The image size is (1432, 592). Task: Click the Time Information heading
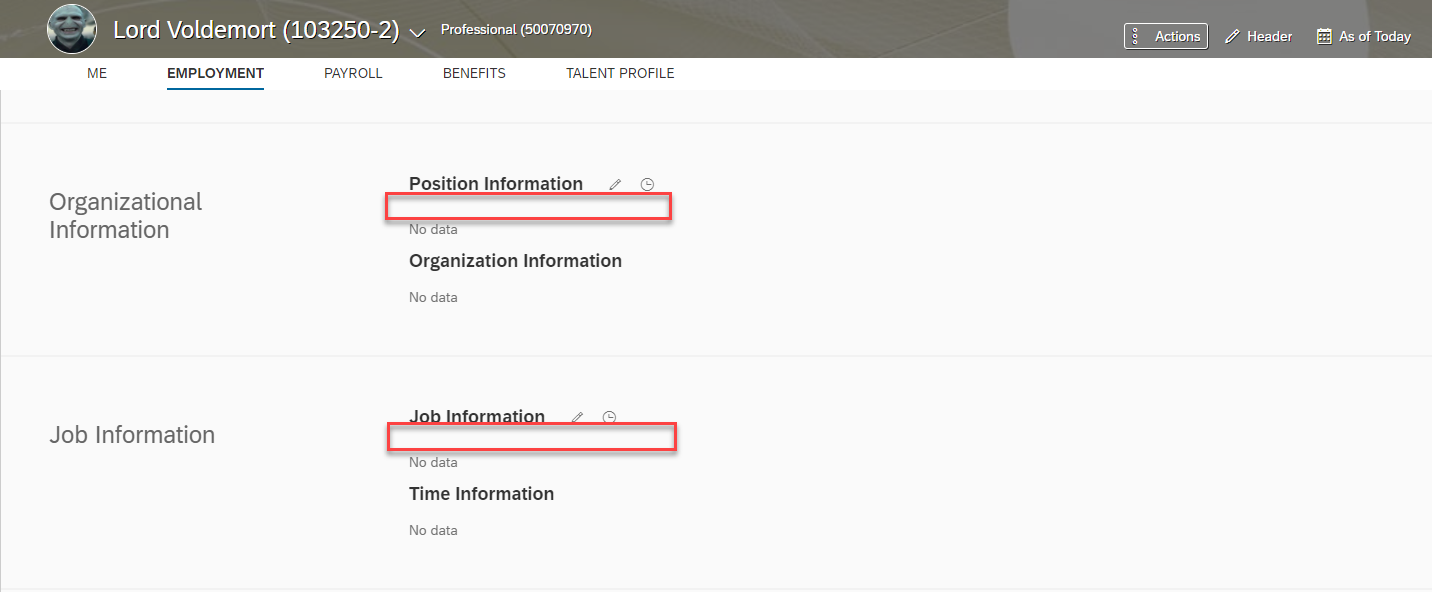[481, 494]
